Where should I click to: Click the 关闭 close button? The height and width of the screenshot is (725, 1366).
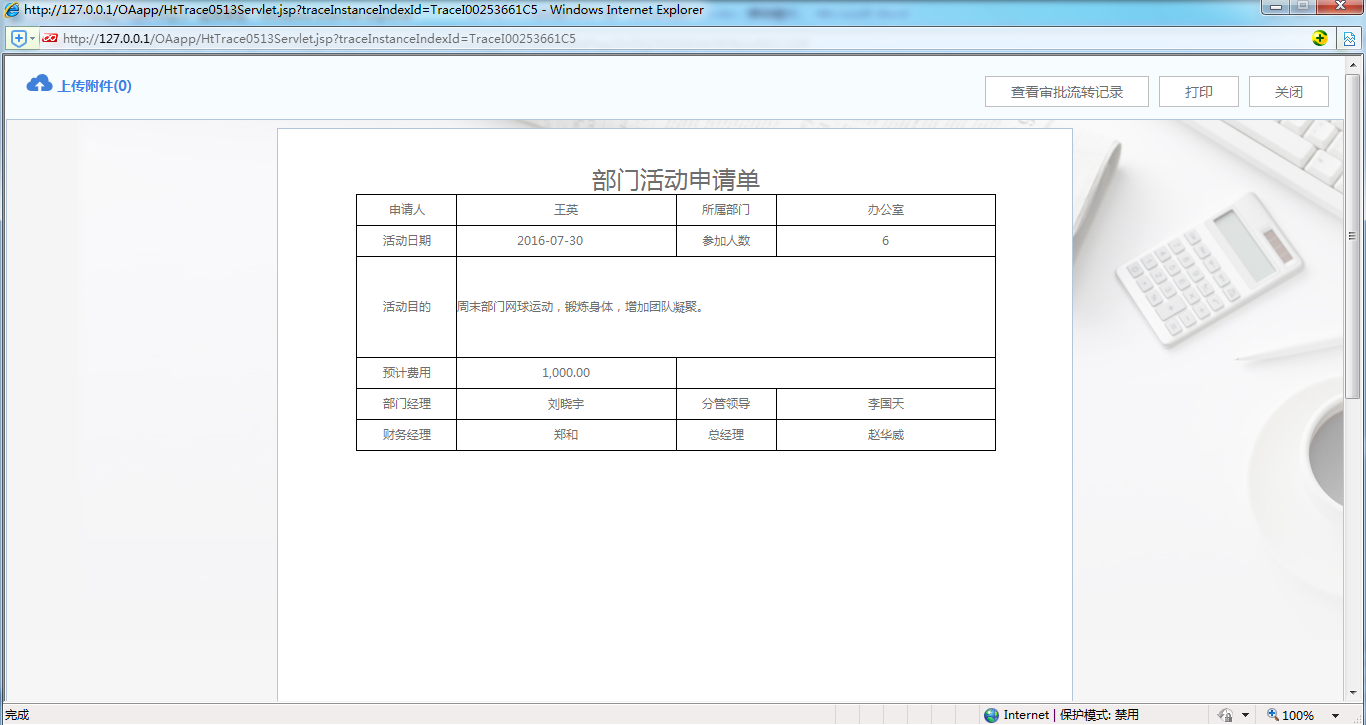tap(1288, 92)
